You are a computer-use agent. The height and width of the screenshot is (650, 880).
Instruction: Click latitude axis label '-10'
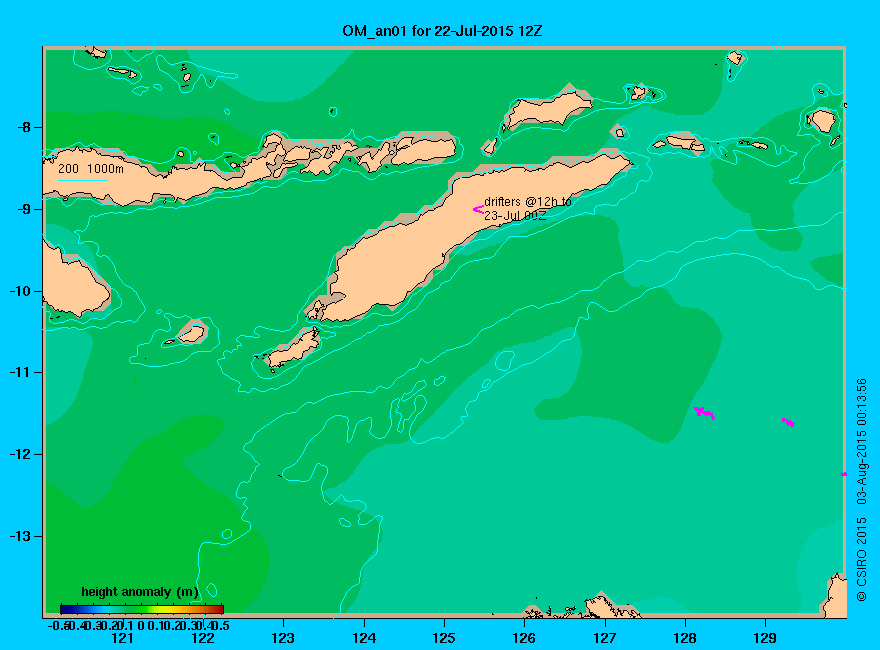coord(20,291)
